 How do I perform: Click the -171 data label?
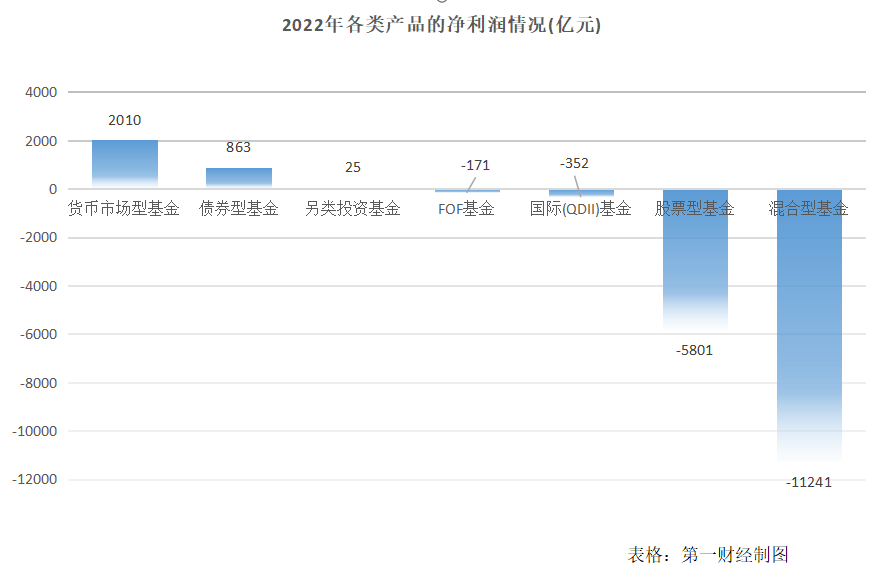475,164
